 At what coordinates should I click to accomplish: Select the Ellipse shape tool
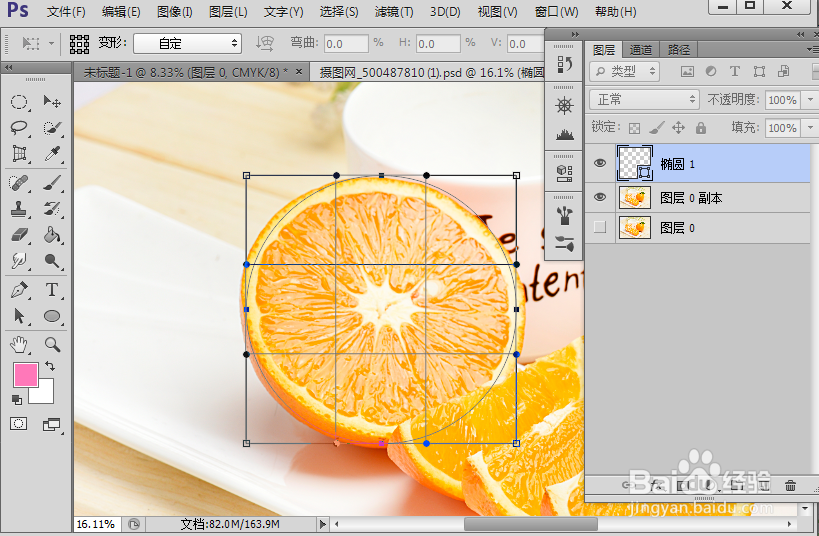[52, 316]
